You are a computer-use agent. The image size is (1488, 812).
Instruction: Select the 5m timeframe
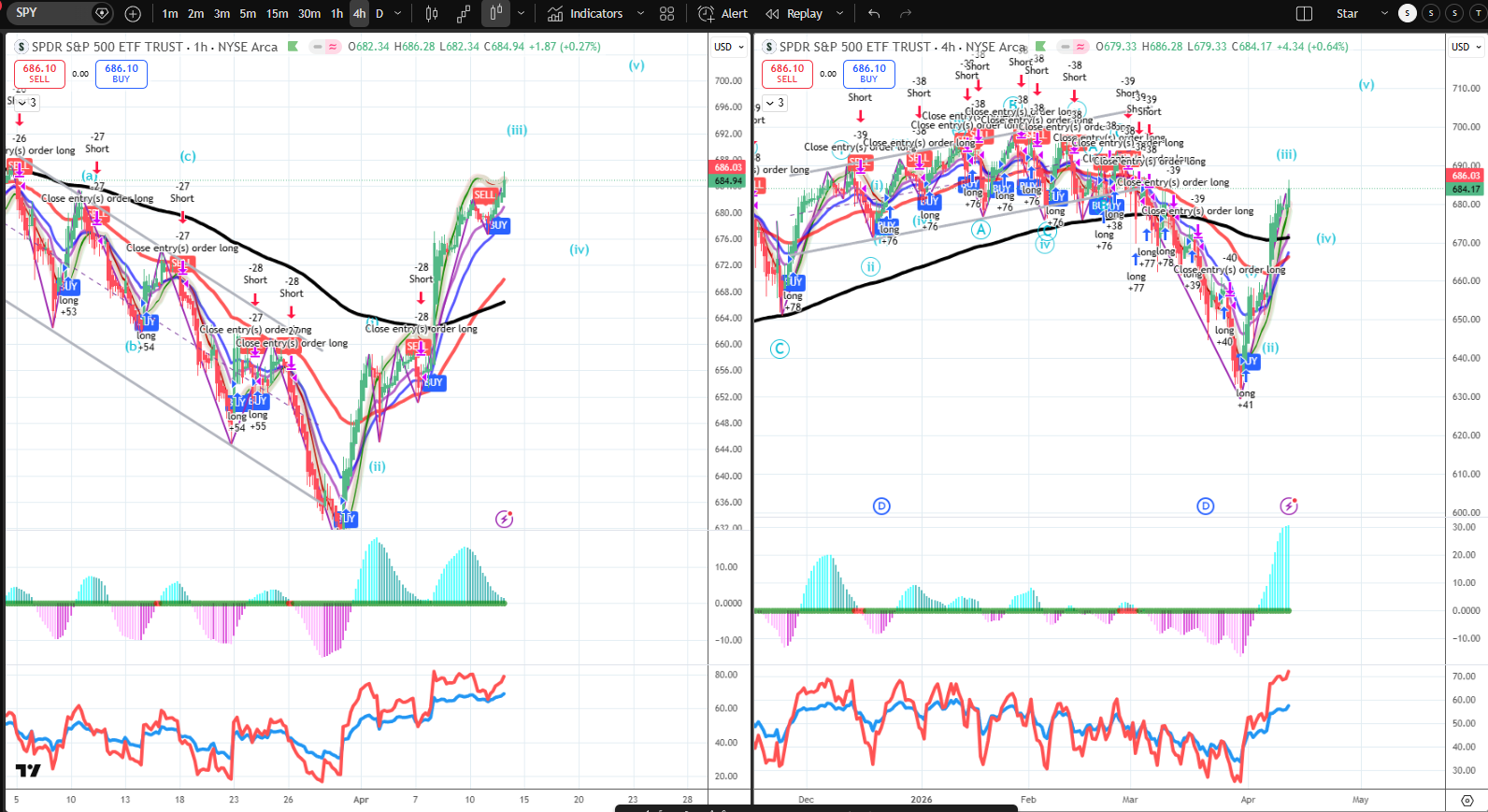tap(248, 14)
